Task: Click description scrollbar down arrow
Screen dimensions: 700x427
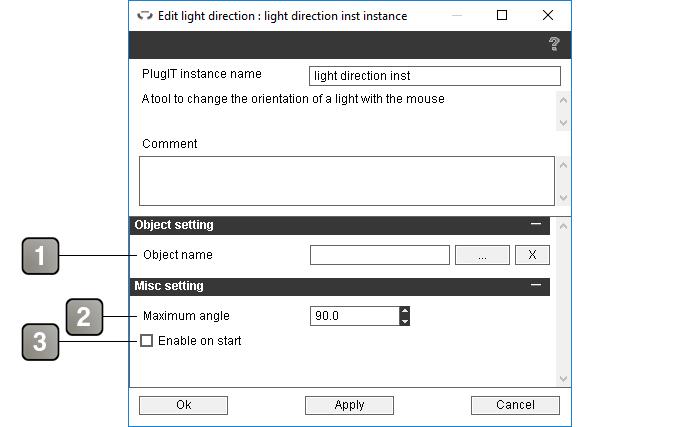Action: pyautogui.click(x=563, y=122)
